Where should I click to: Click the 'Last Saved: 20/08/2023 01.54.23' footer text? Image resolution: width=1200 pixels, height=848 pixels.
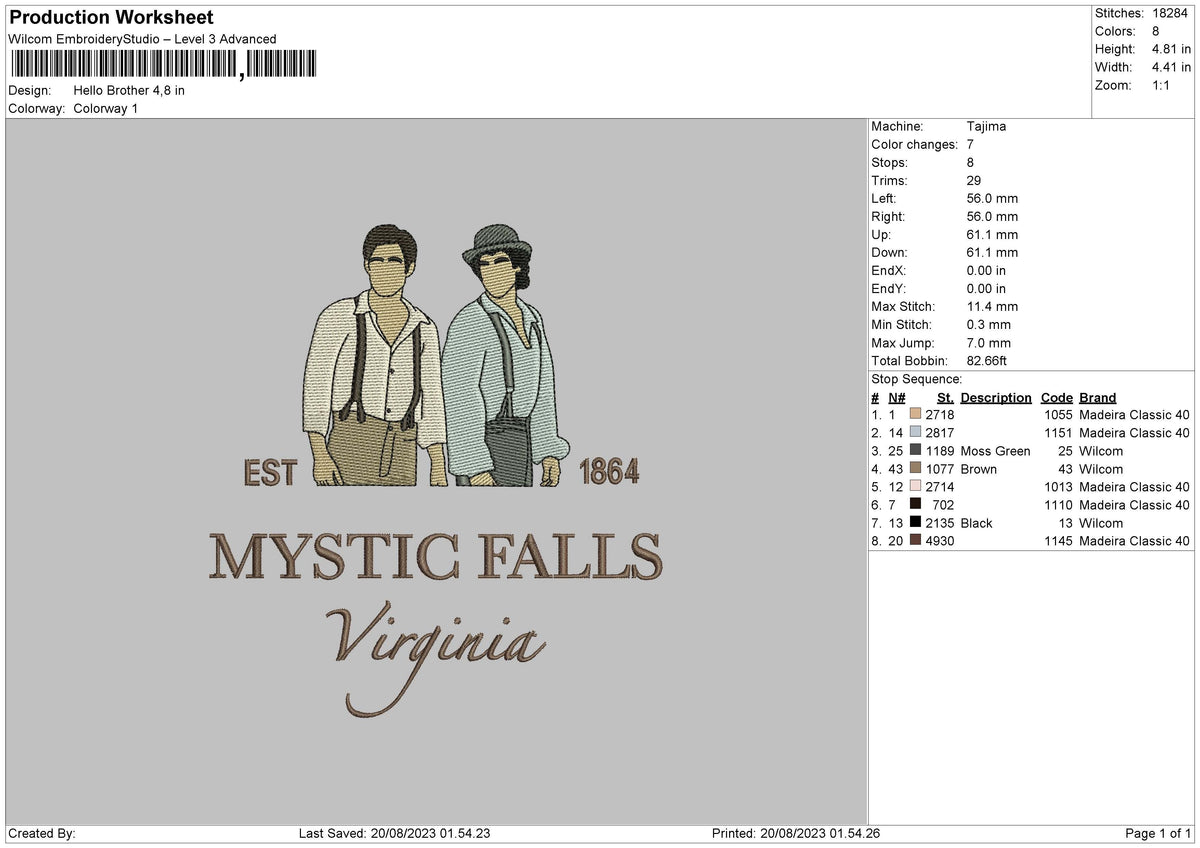(395, 834)
